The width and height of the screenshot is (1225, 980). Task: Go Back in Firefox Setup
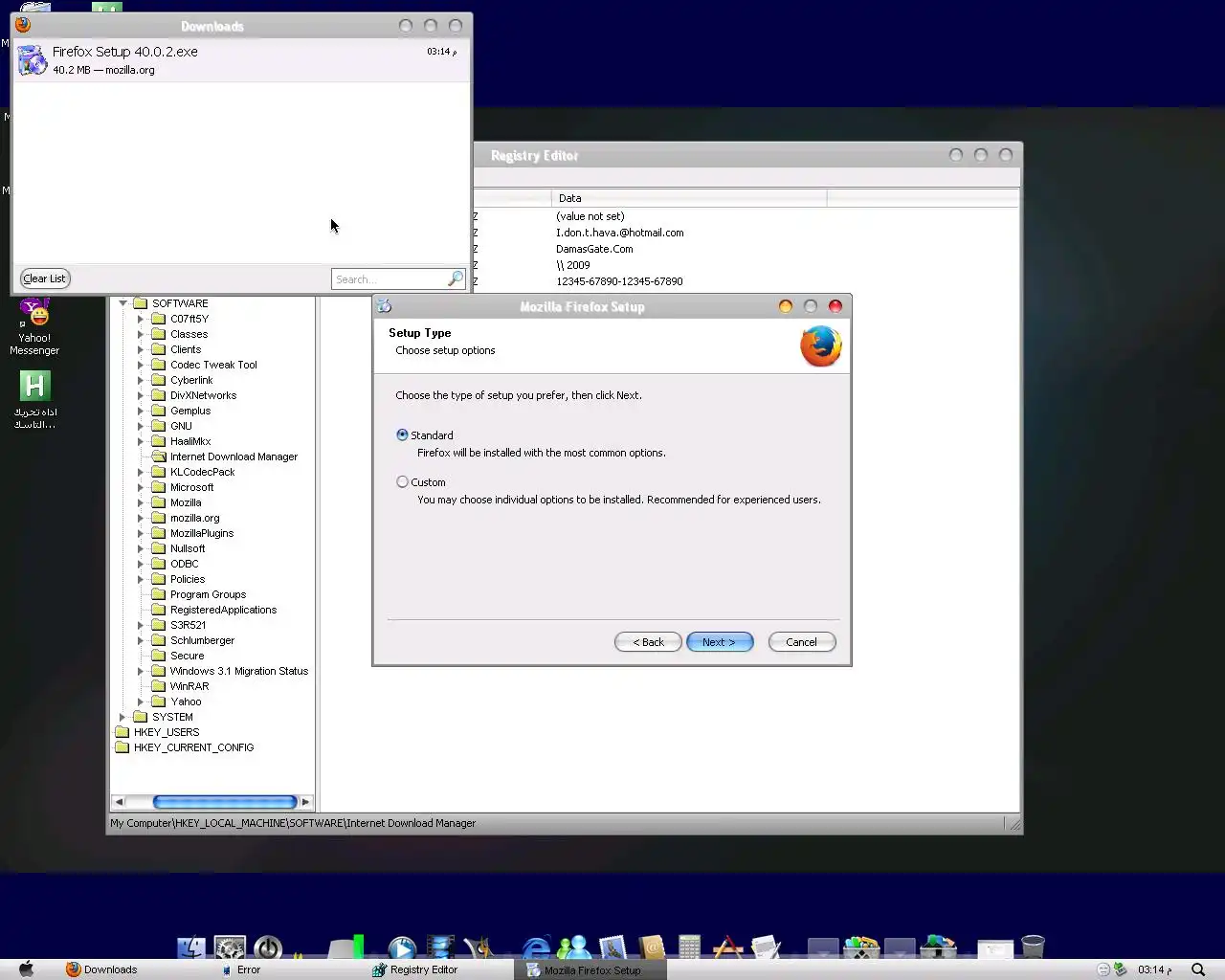(x=648, y=642)
